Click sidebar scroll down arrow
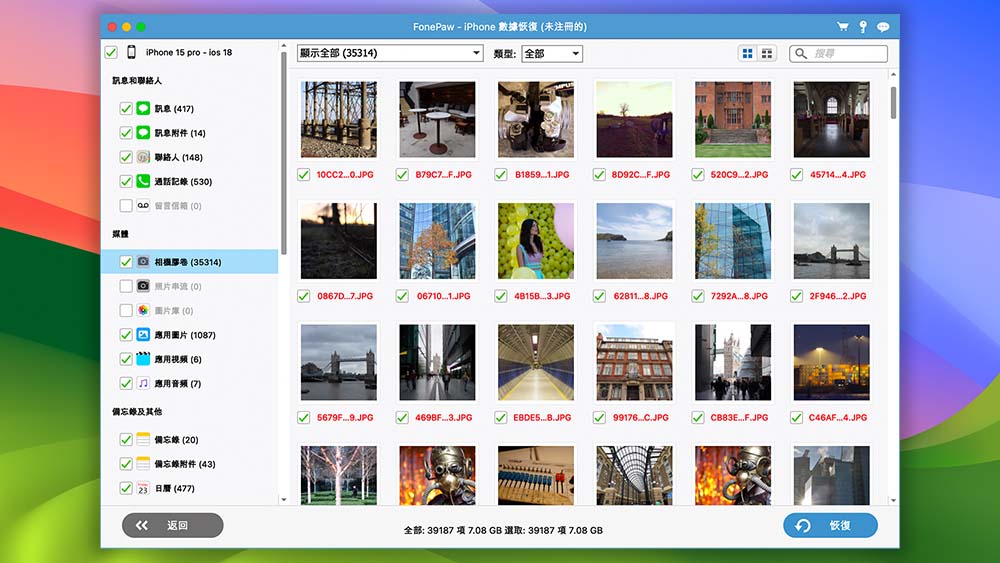The image size is (1000, 563). (x=284, y=500)
